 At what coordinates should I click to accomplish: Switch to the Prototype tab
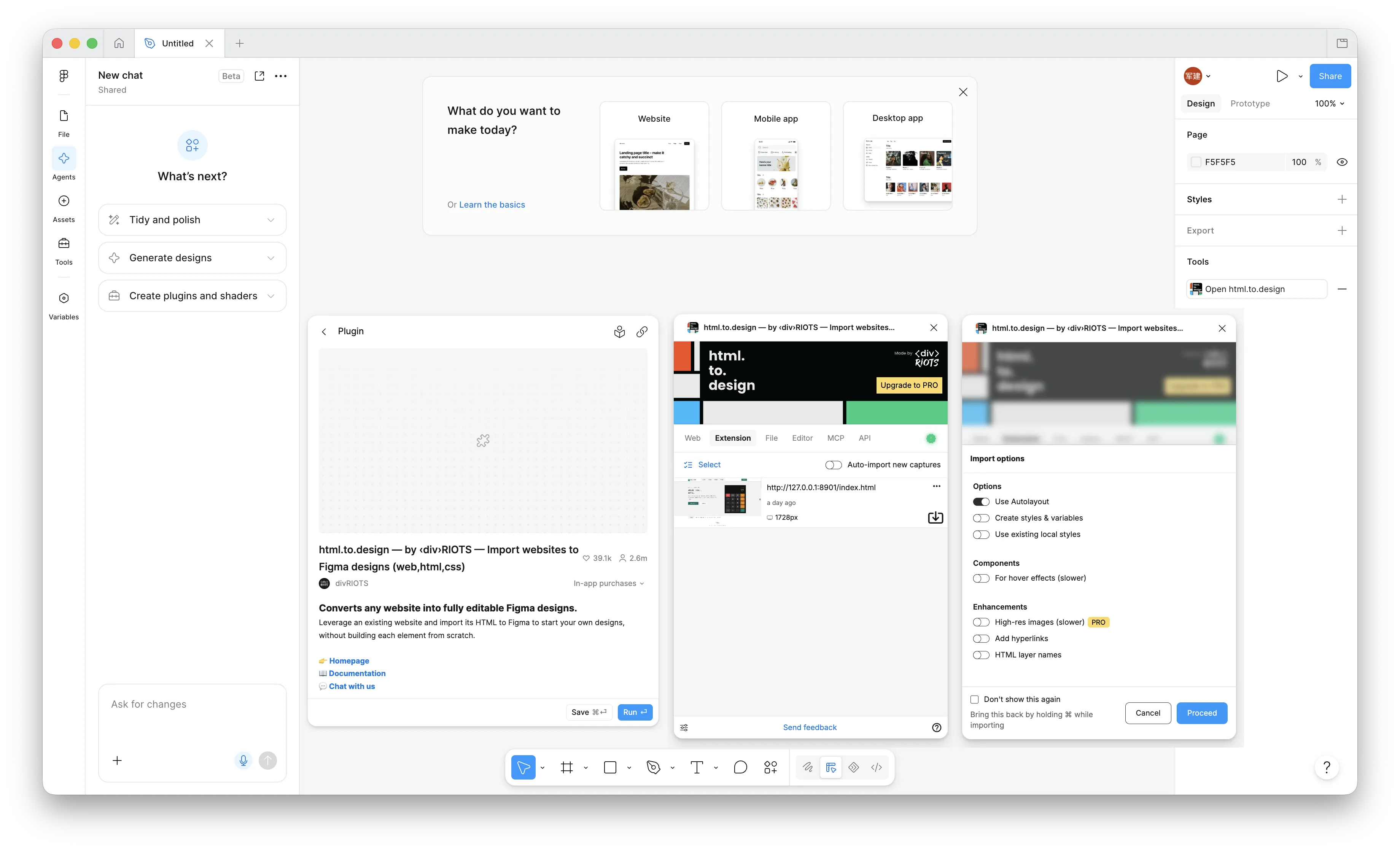[1249, 103]
